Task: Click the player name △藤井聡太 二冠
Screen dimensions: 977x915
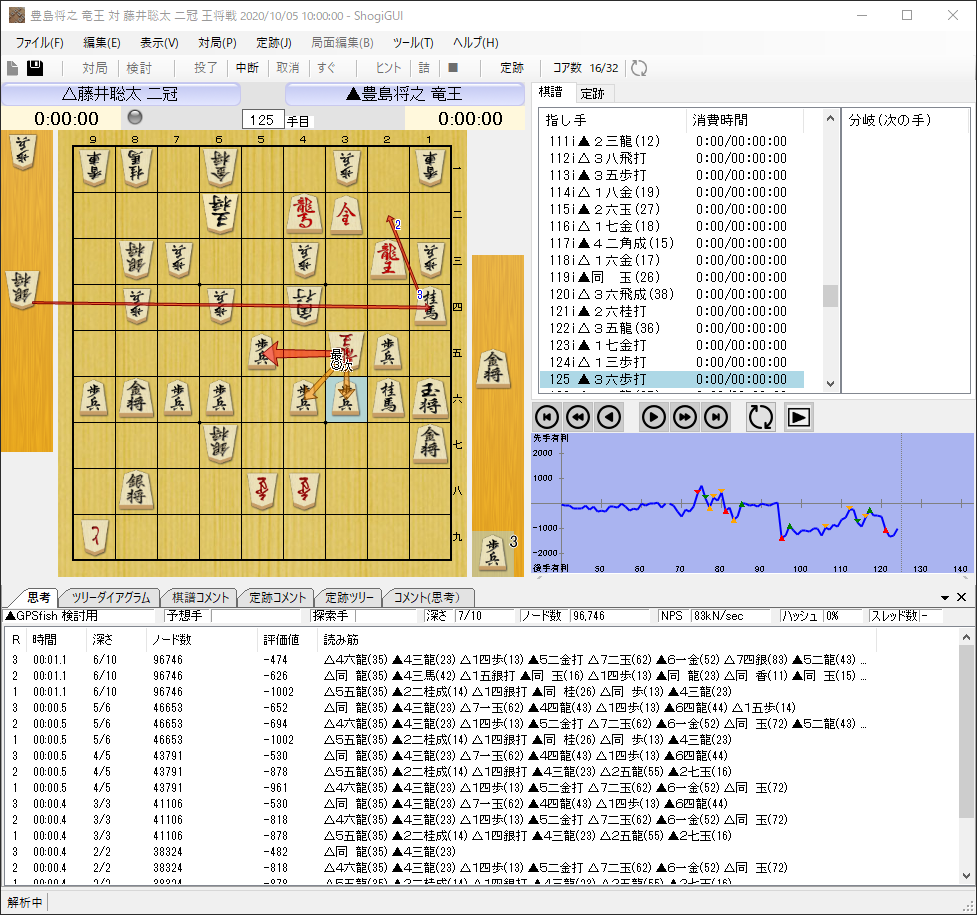Action: 120,94
